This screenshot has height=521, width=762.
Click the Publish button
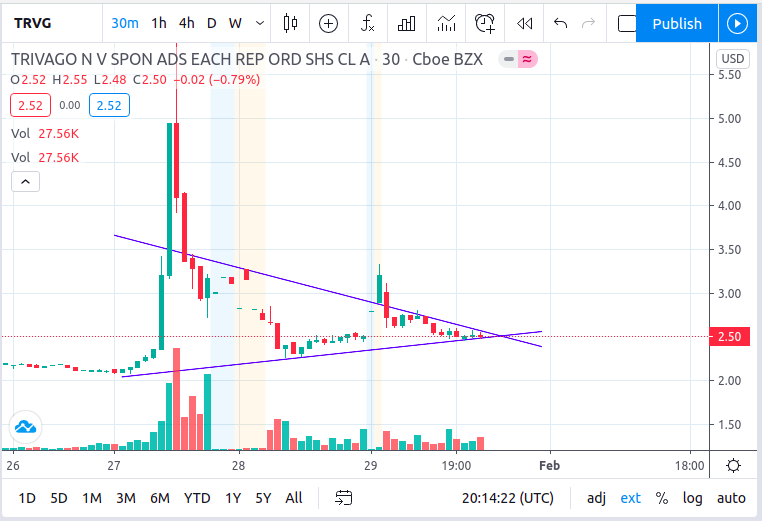point(677,23)
